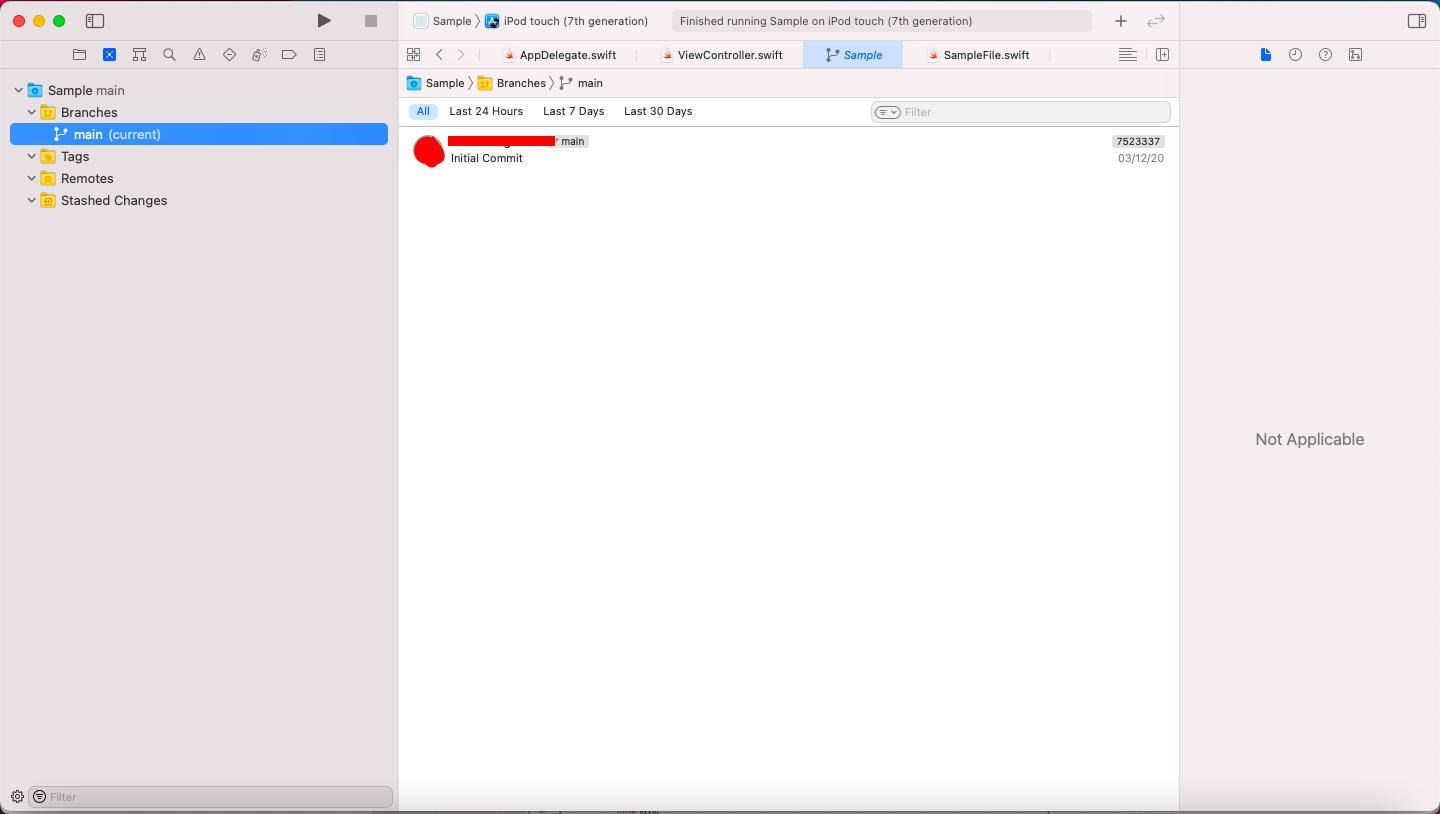Click the commit hash 7523337
Image resolution: width=1440 pixels, height=814 pixels.
click(x=1138, y=142)
